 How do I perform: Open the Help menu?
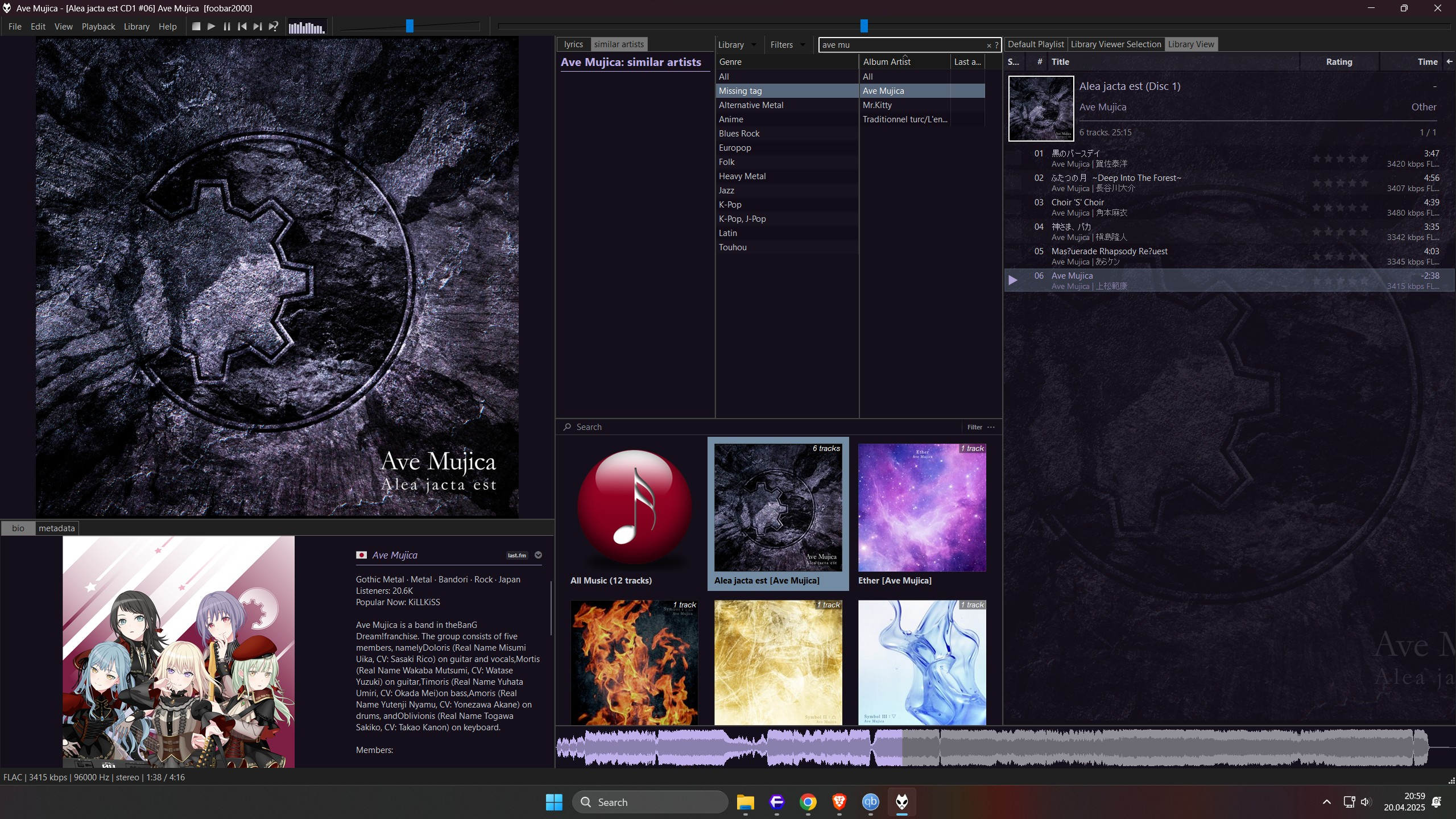167,26
